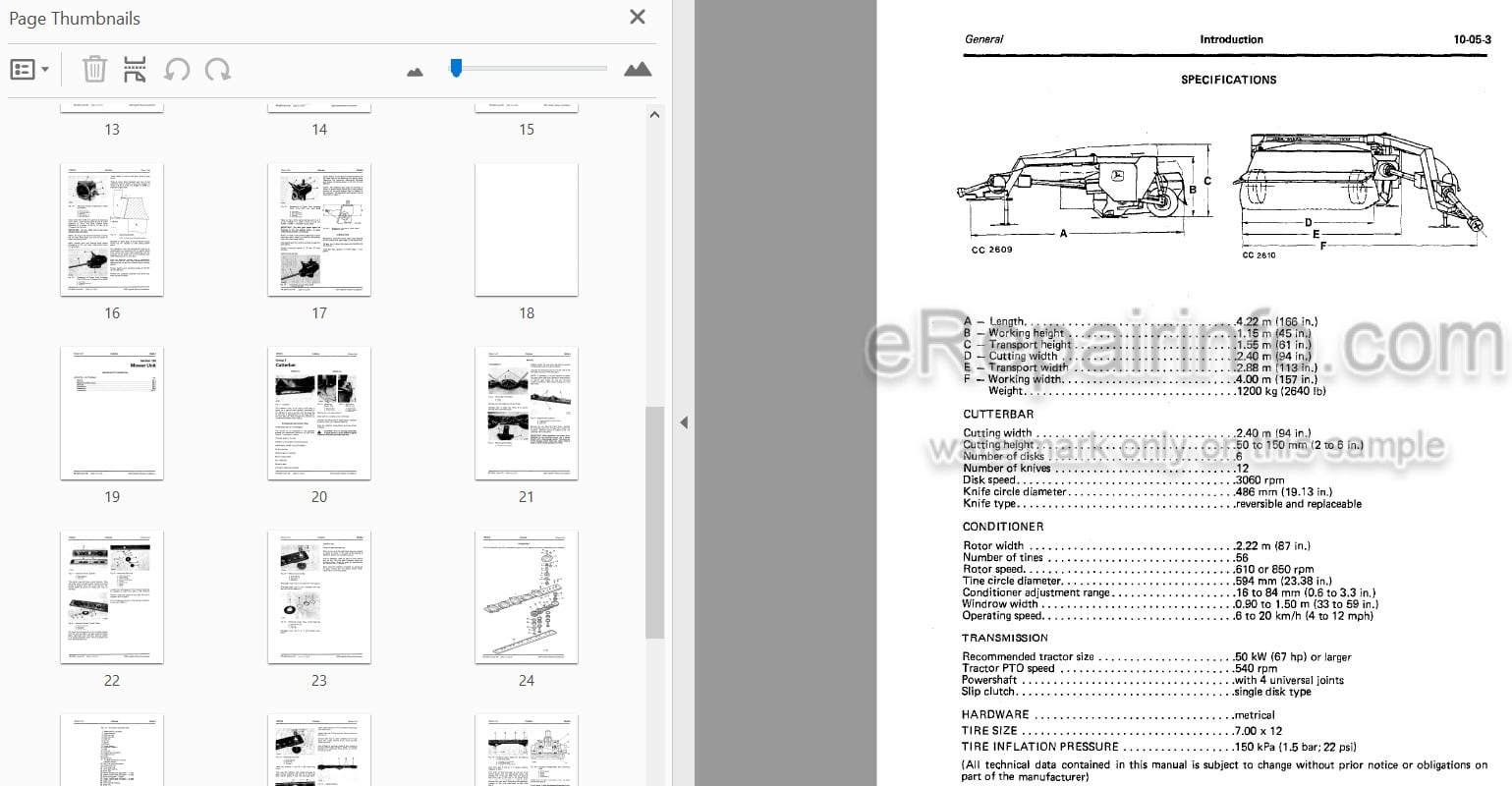Click the page number 10-05-3 header
Image resolution: width=1512 pixels, height=786 pixels.
(x=1472, y=39)
